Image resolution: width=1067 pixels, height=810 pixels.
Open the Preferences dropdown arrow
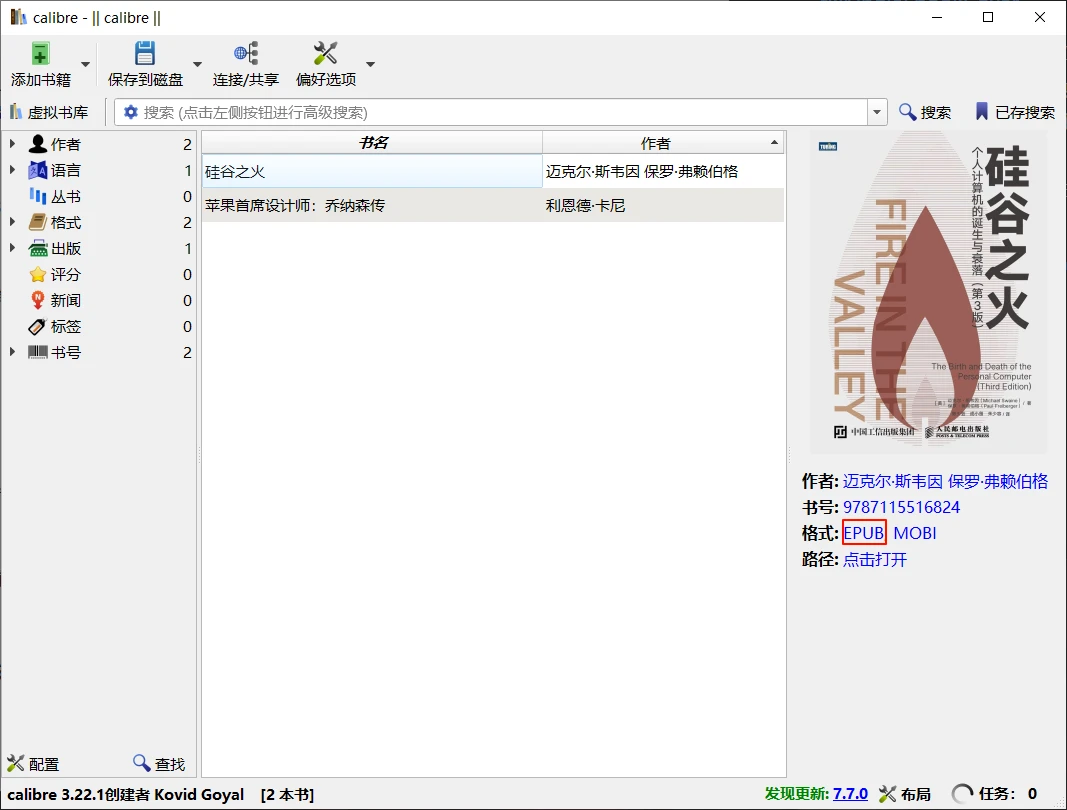pos(370,64)
